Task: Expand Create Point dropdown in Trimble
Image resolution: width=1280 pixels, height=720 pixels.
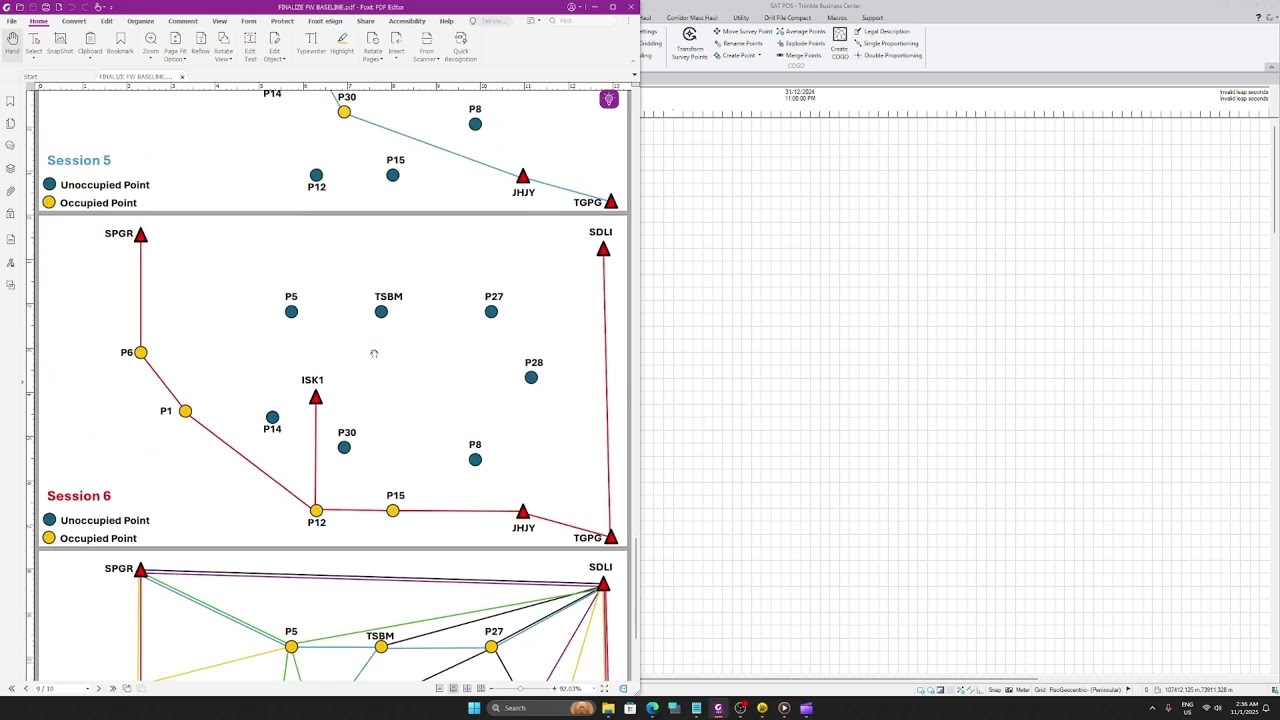Action: pyautogui.click(x=760, y=55)
